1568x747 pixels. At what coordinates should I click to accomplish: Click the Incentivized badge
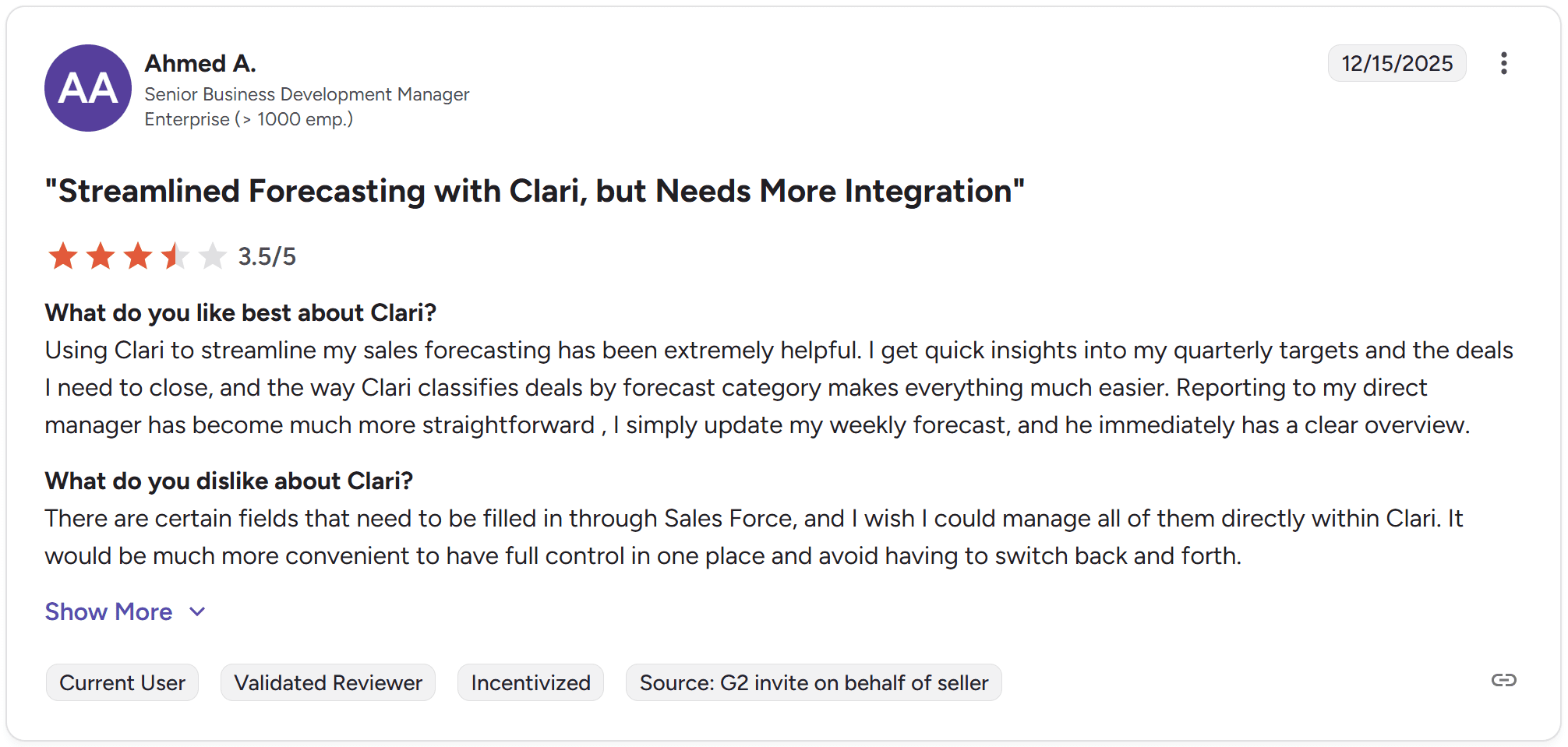pos(531,682)
